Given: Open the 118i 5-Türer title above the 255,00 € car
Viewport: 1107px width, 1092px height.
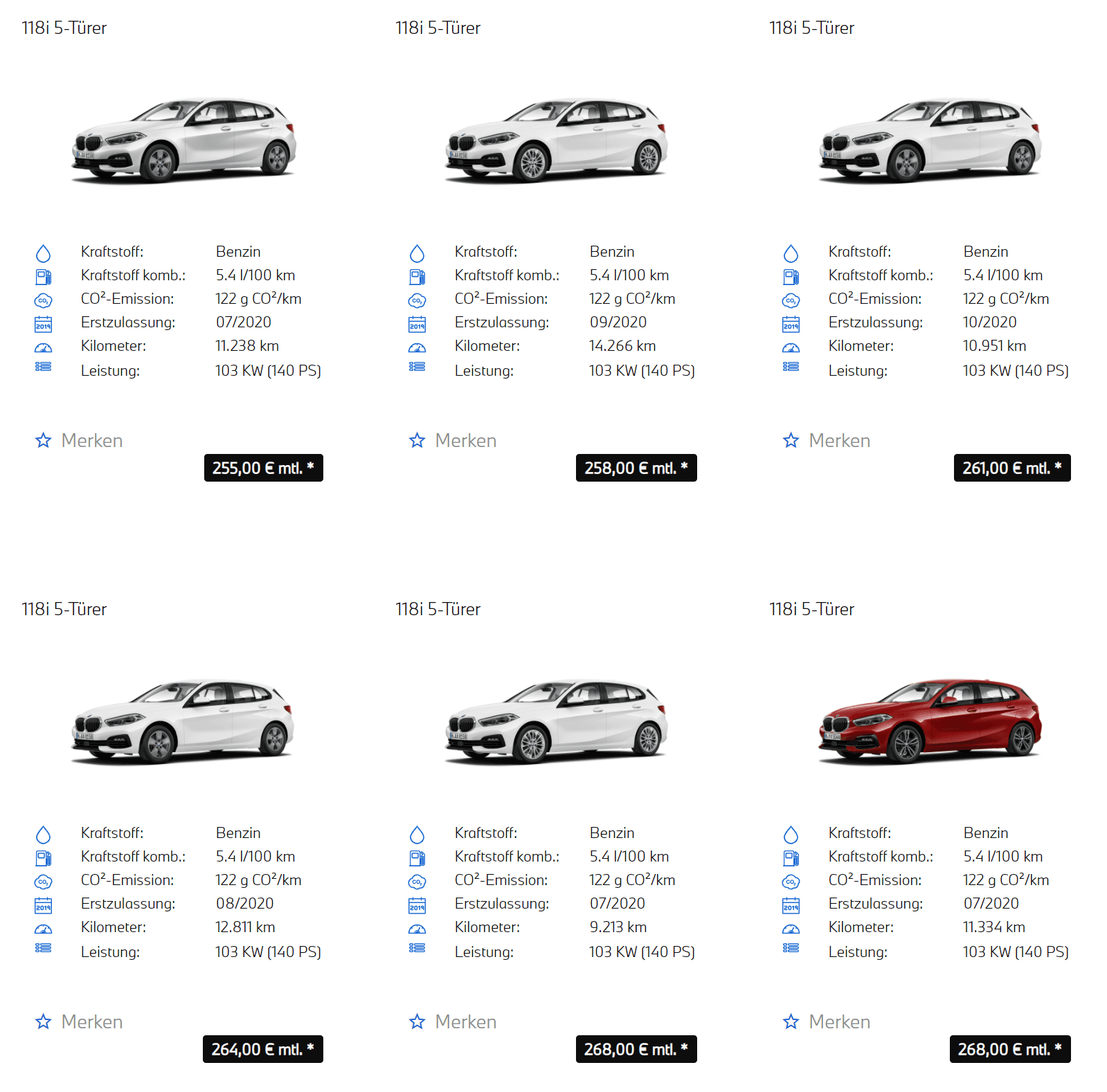Looking at the screenshot, I should coord(64,28).
